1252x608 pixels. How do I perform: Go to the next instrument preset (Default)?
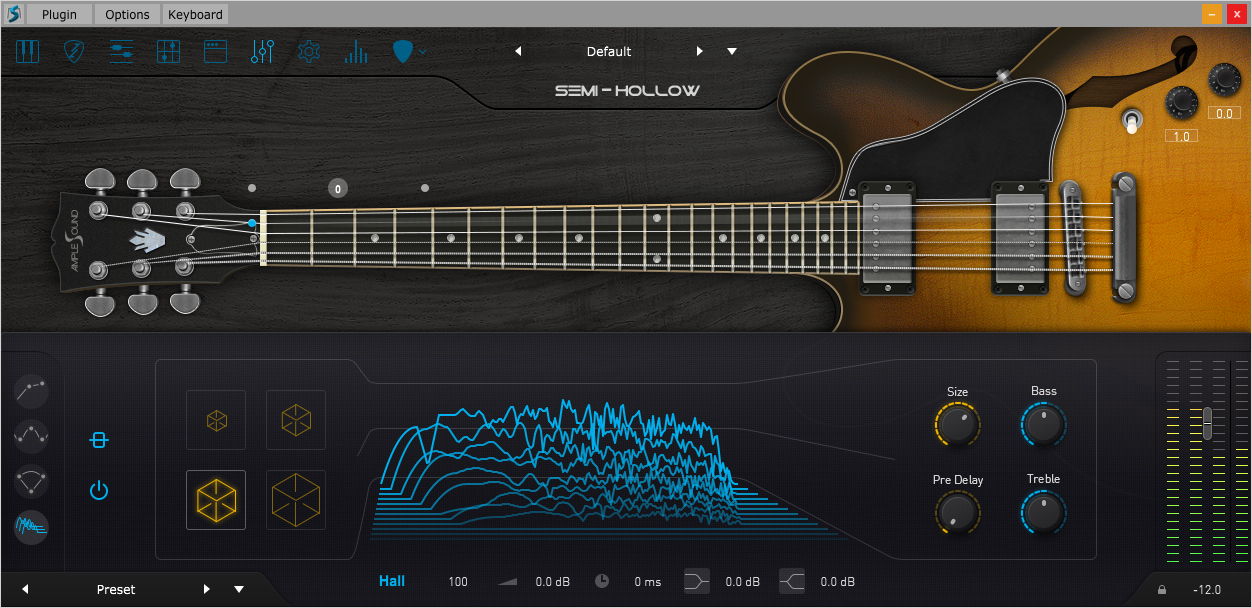(x=699, y=51)
